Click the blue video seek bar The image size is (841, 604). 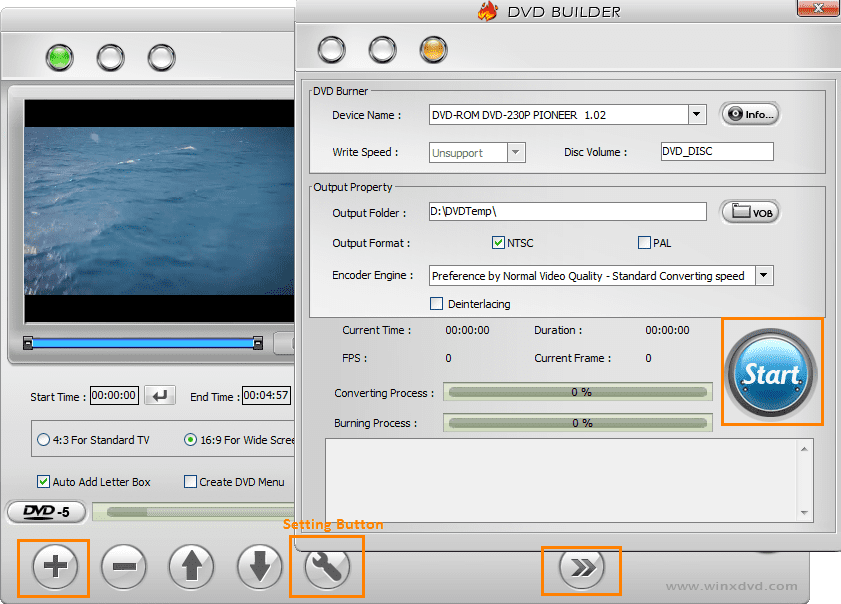click(143, 343)
